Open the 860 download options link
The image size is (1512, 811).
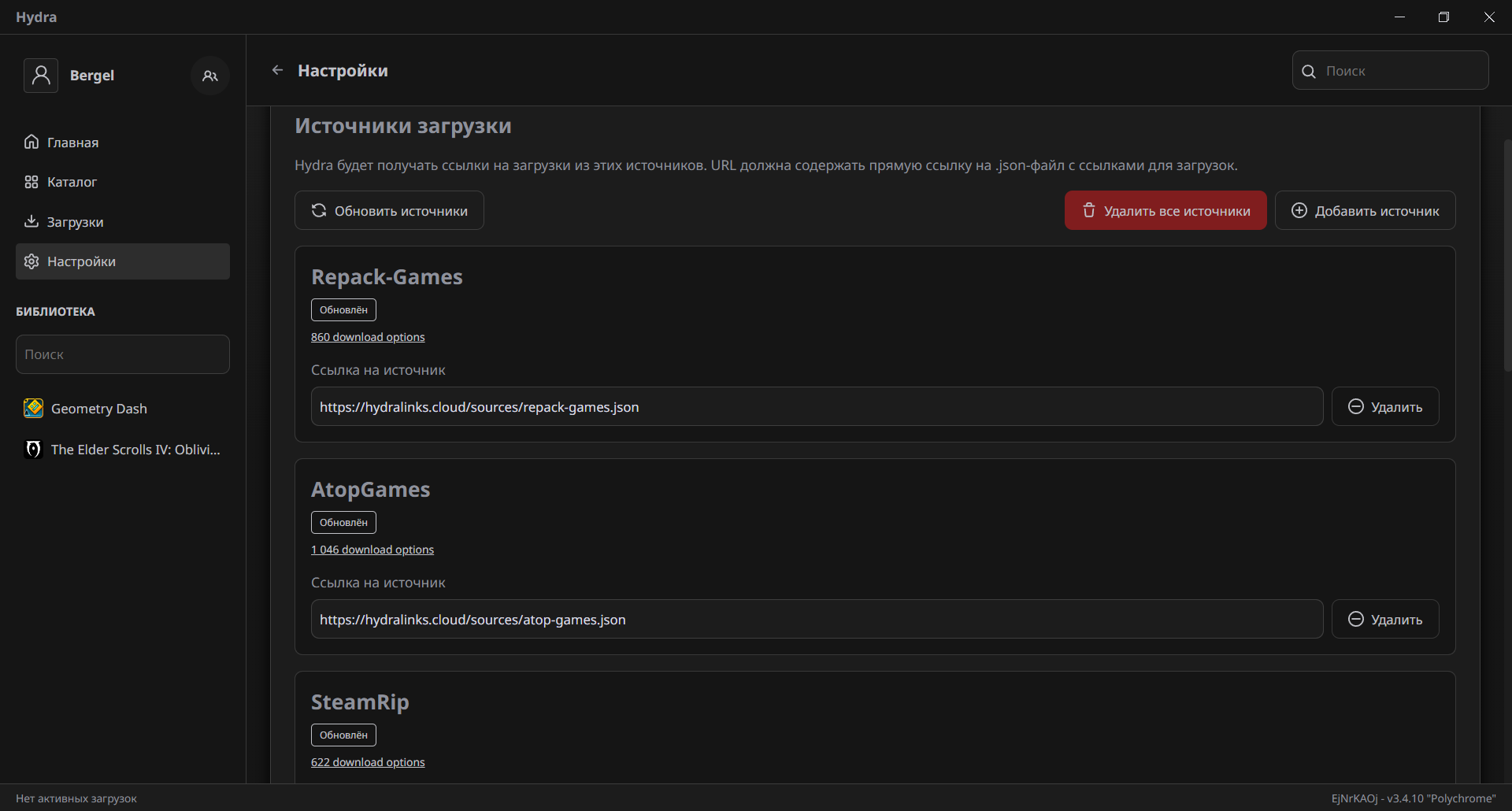click(368, 337)
